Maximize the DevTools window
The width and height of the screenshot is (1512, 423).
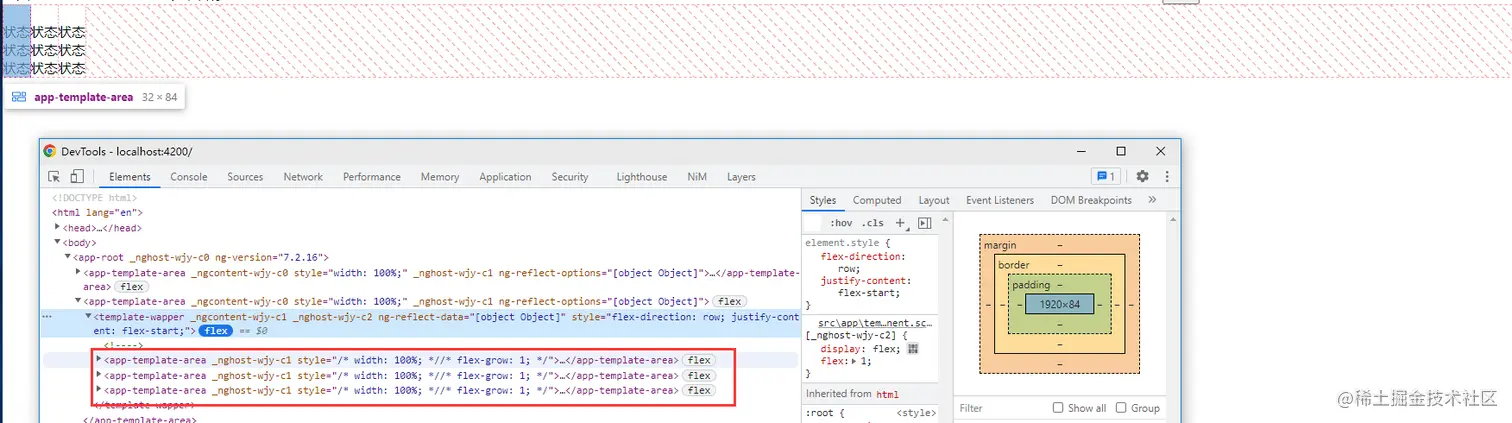(x=1121, y=151)
